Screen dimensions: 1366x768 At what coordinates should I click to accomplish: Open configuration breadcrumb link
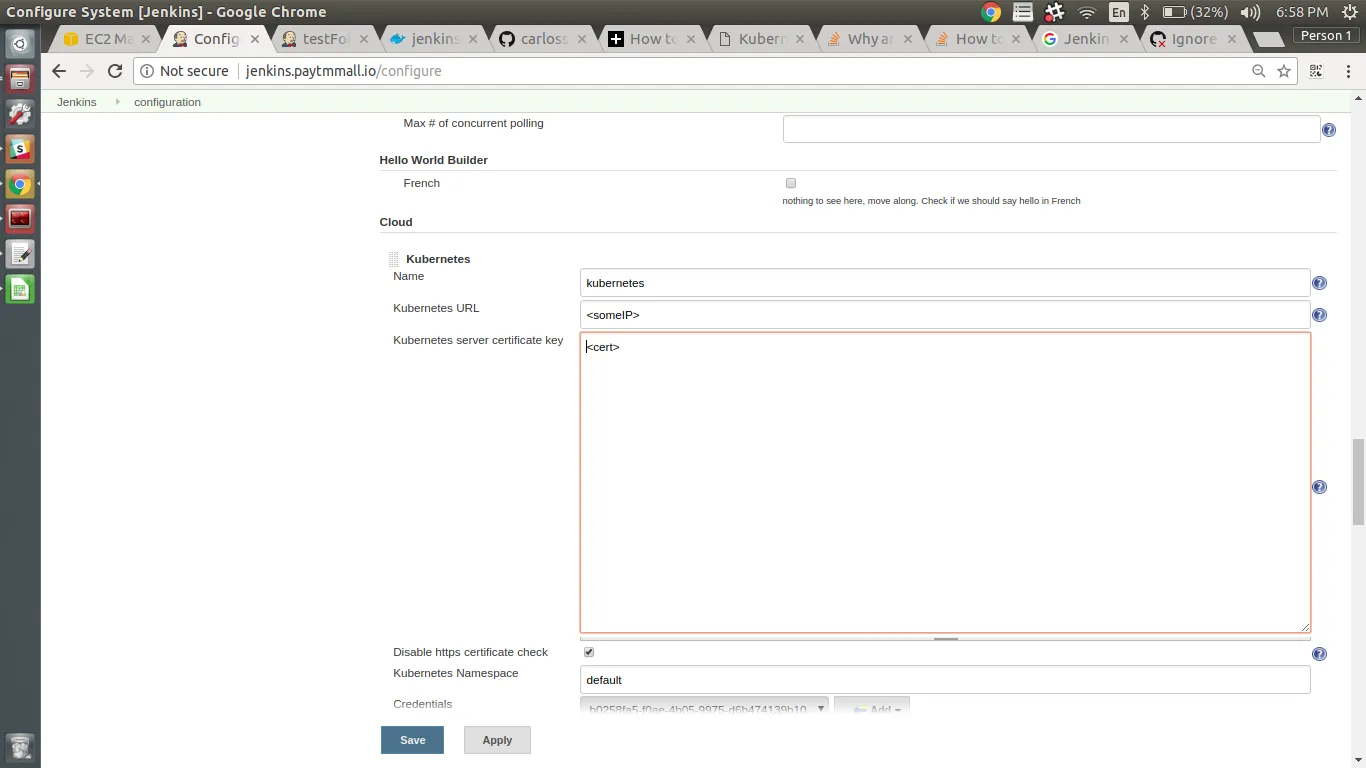[x=167, y=102]
